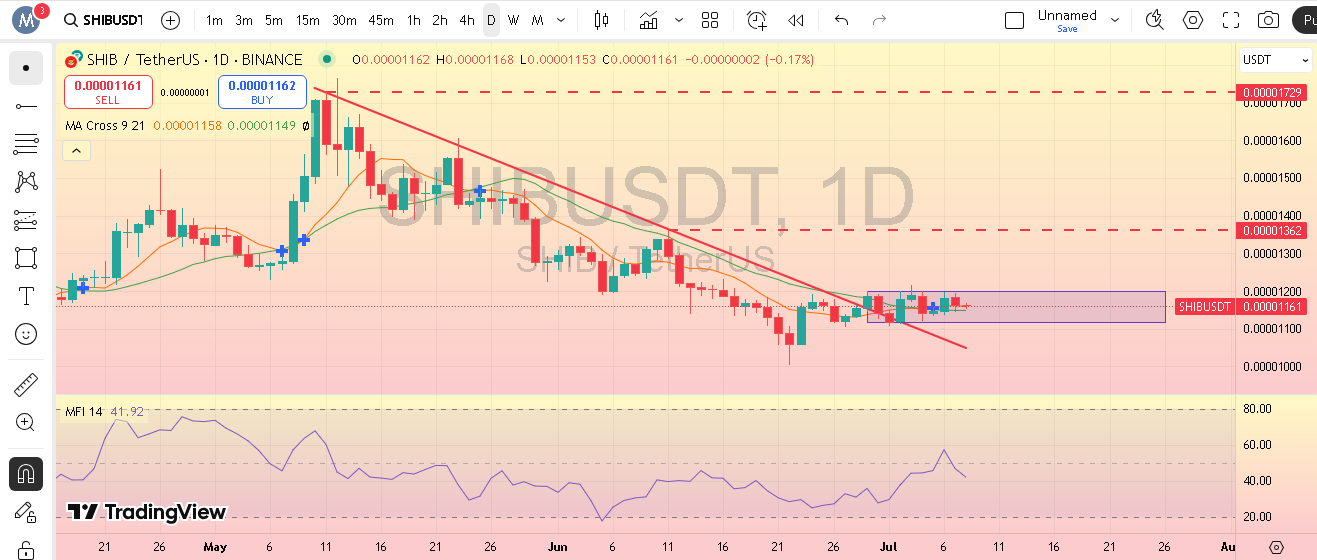1317x560 pixels.
Task: Undo the last chart action
Action: (x=841, y=20)
